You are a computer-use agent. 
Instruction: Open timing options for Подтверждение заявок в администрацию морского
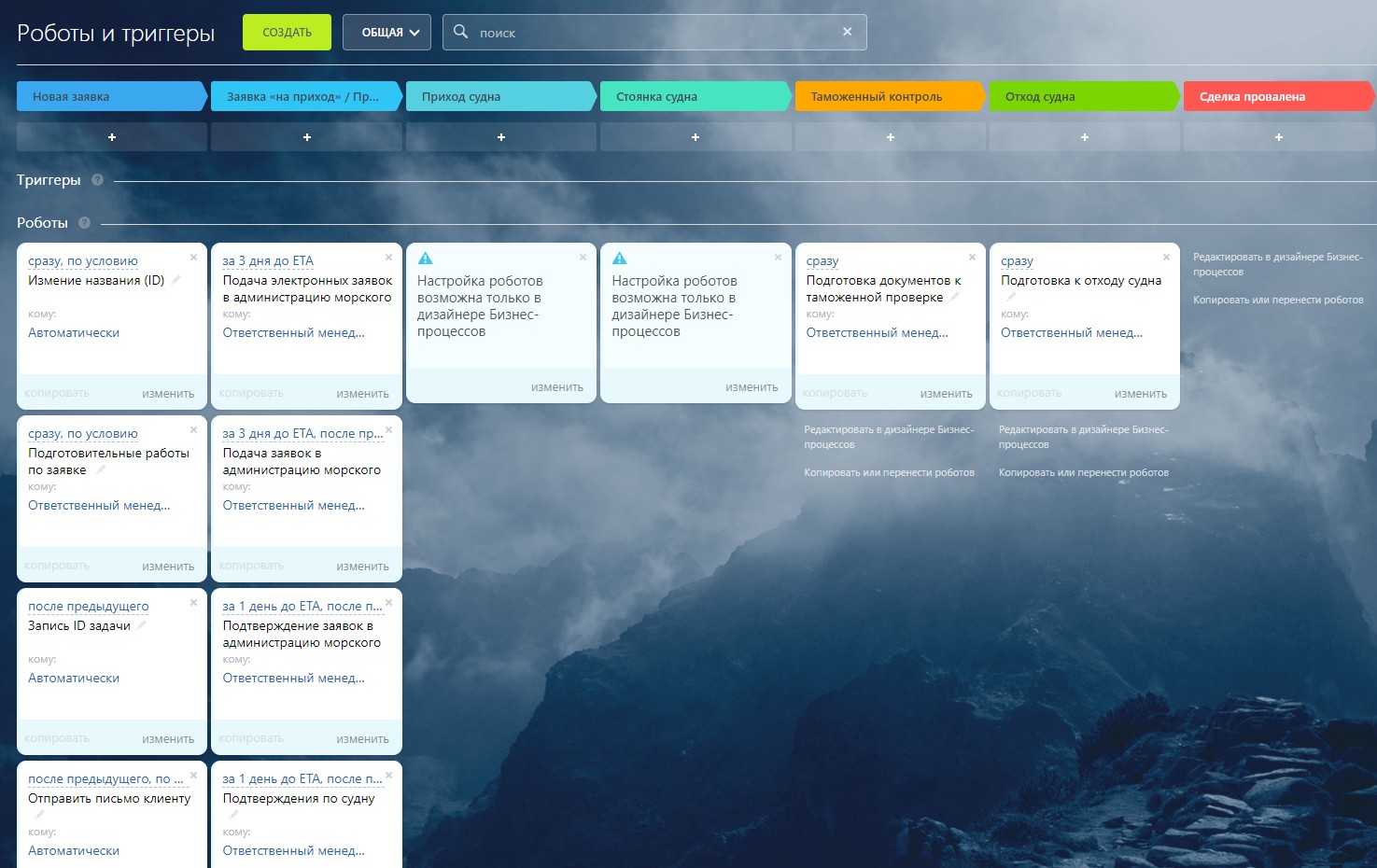tap(302, 607)
